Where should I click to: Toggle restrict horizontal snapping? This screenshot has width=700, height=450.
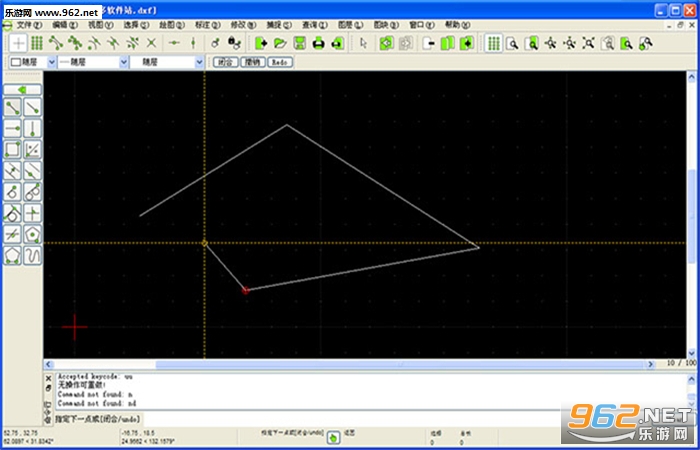point(174,43)
